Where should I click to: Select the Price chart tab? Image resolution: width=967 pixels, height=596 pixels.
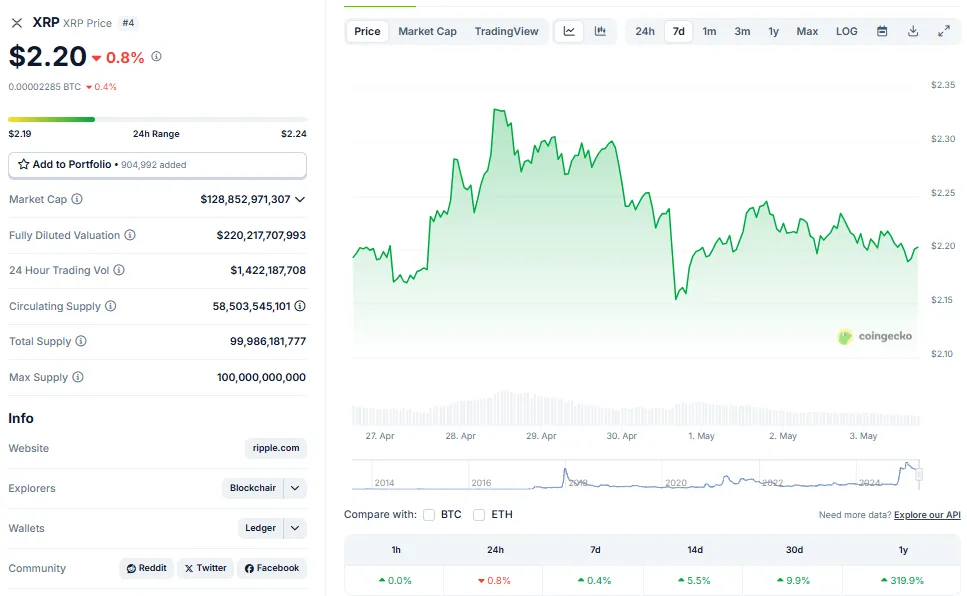[x=367, y=31]
